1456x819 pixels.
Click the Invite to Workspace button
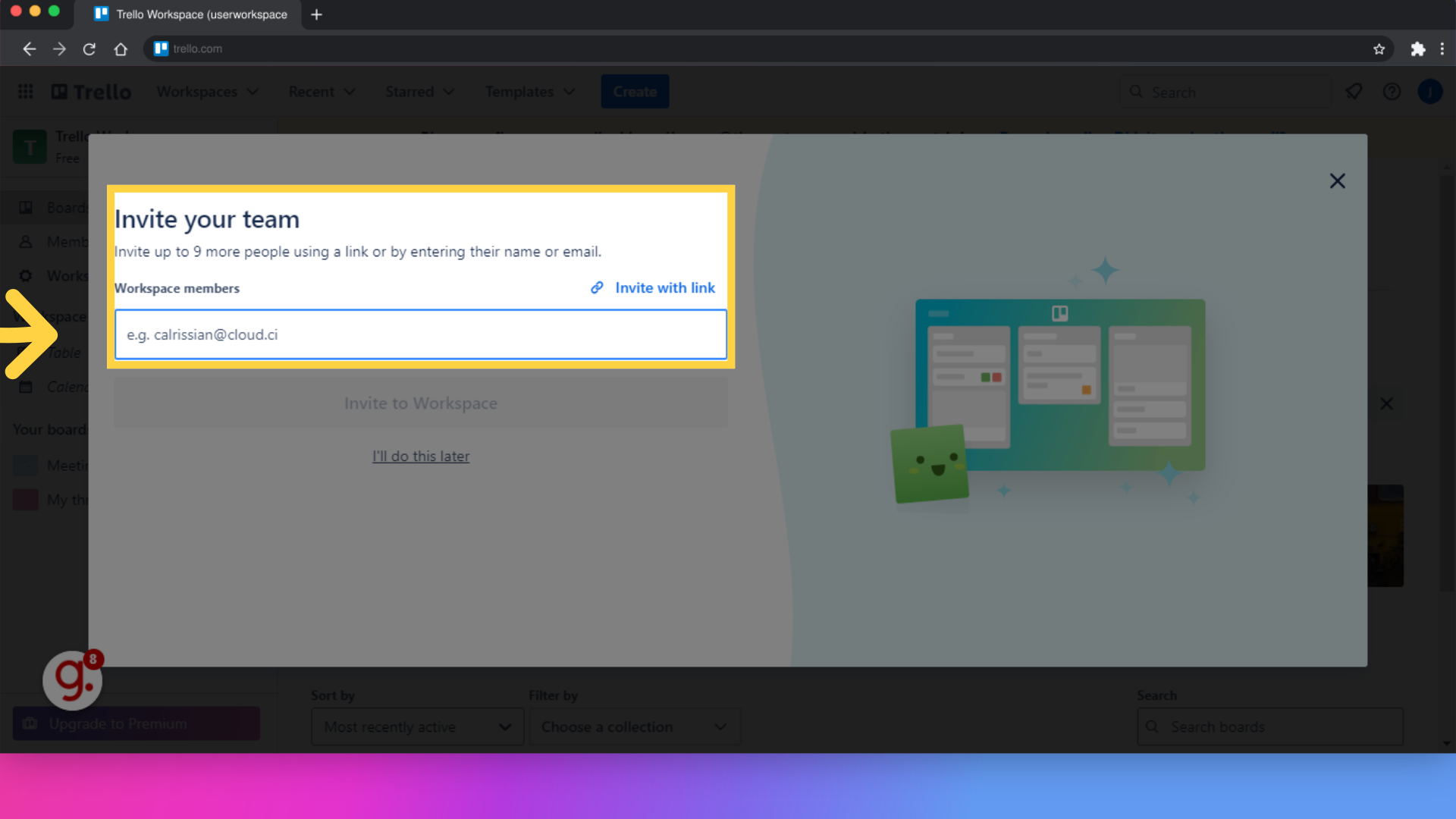pos(421,403)
